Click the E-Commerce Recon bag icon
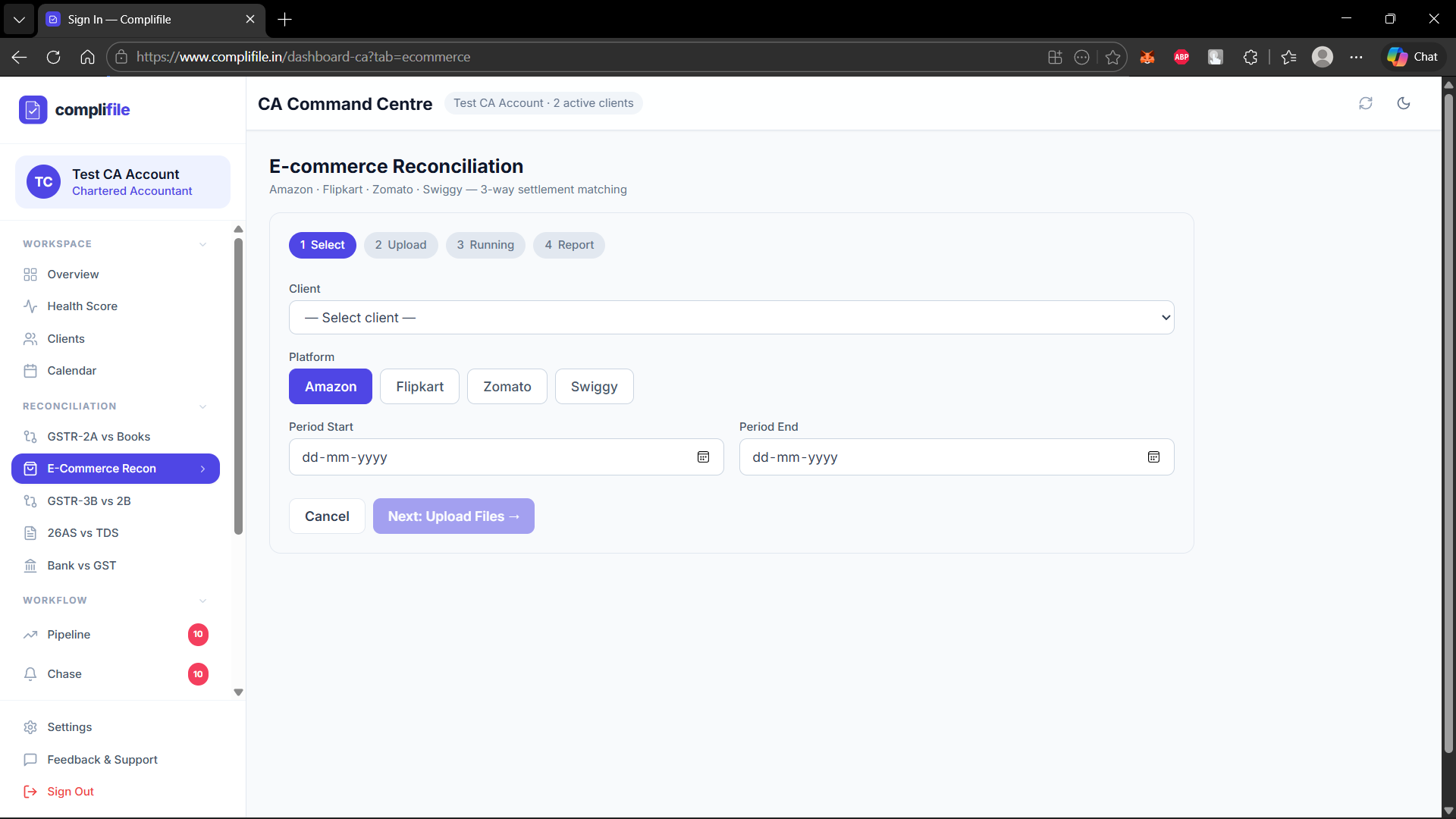Viewport: 1456px width, 819px height. pos(30,469)
